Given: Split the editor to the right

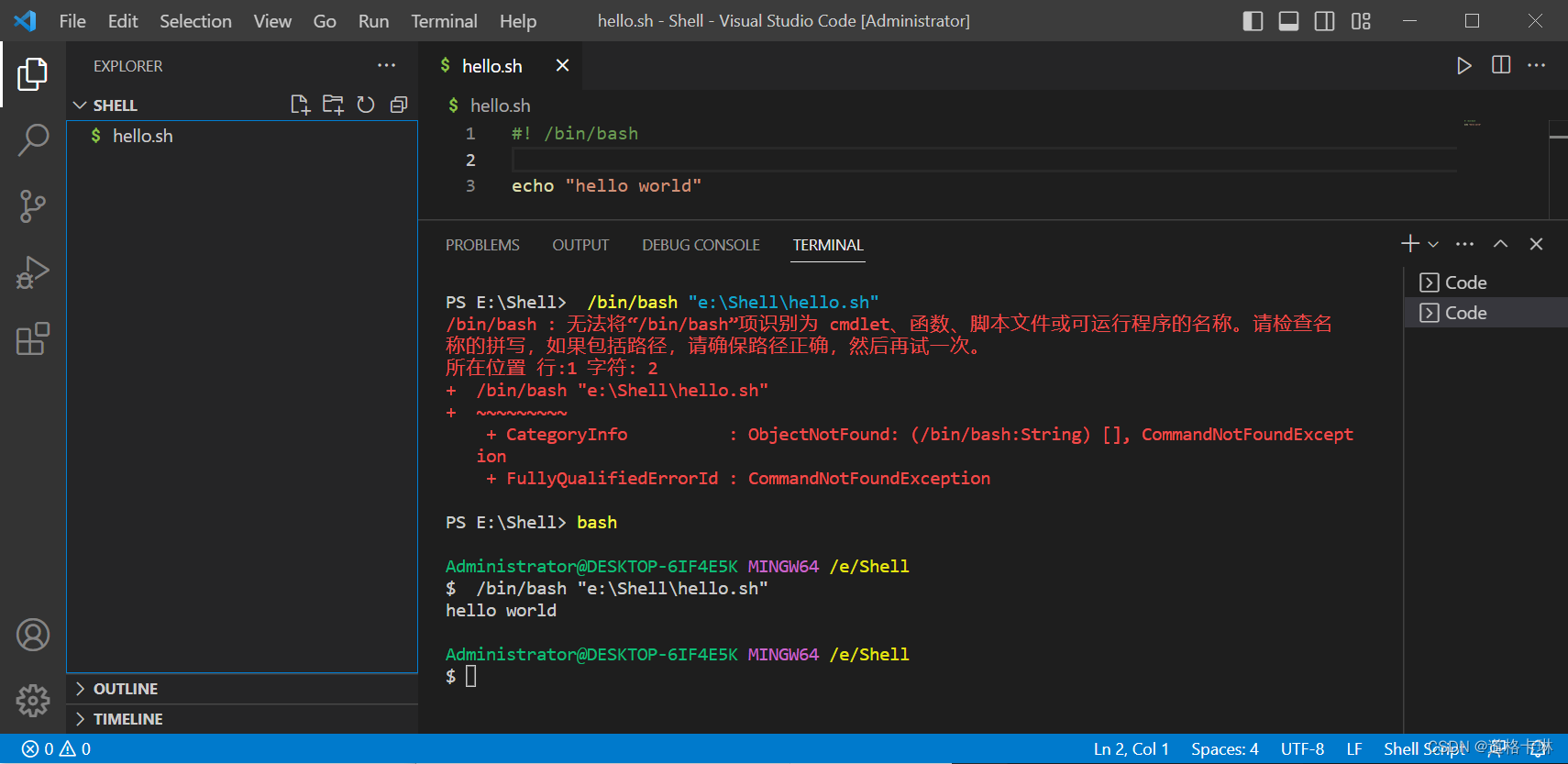Looking at the screenshot, I should [x=1501, y=65].
